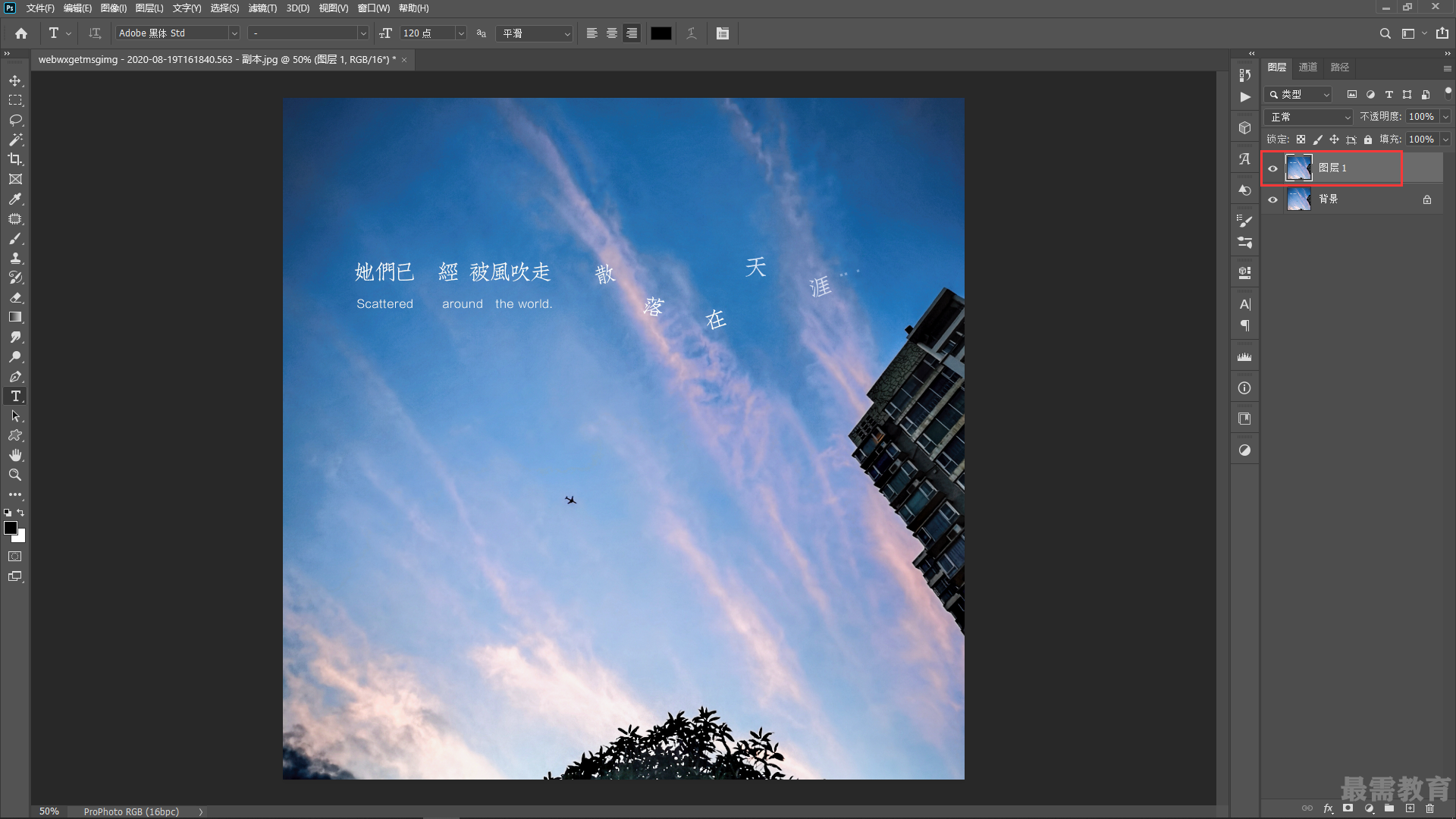Open the 滤镜(T) menu
This screenshot has width=1456, height=819.
pos(262,8)
